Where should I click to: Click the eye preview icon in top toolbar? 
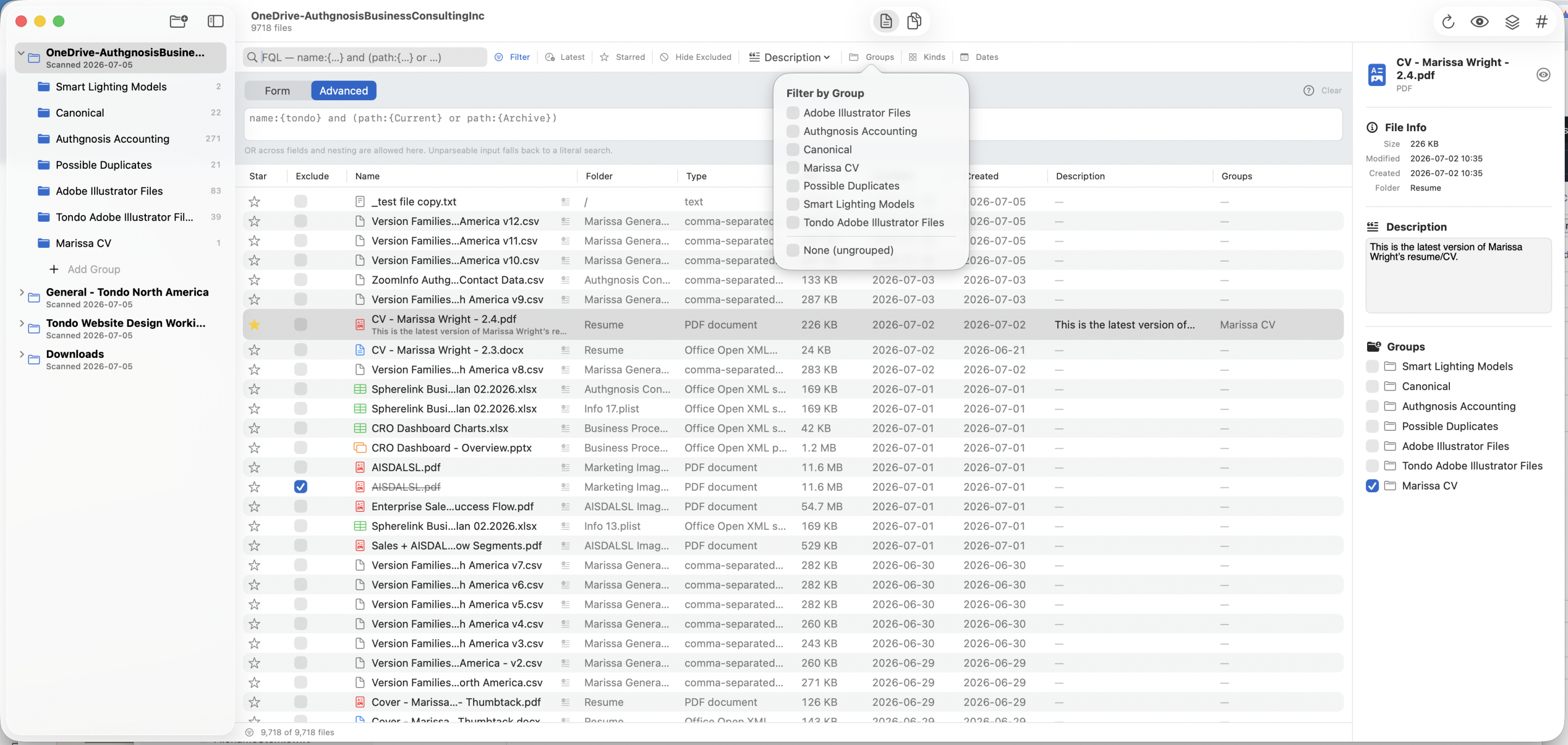[x=1480, y=22]
